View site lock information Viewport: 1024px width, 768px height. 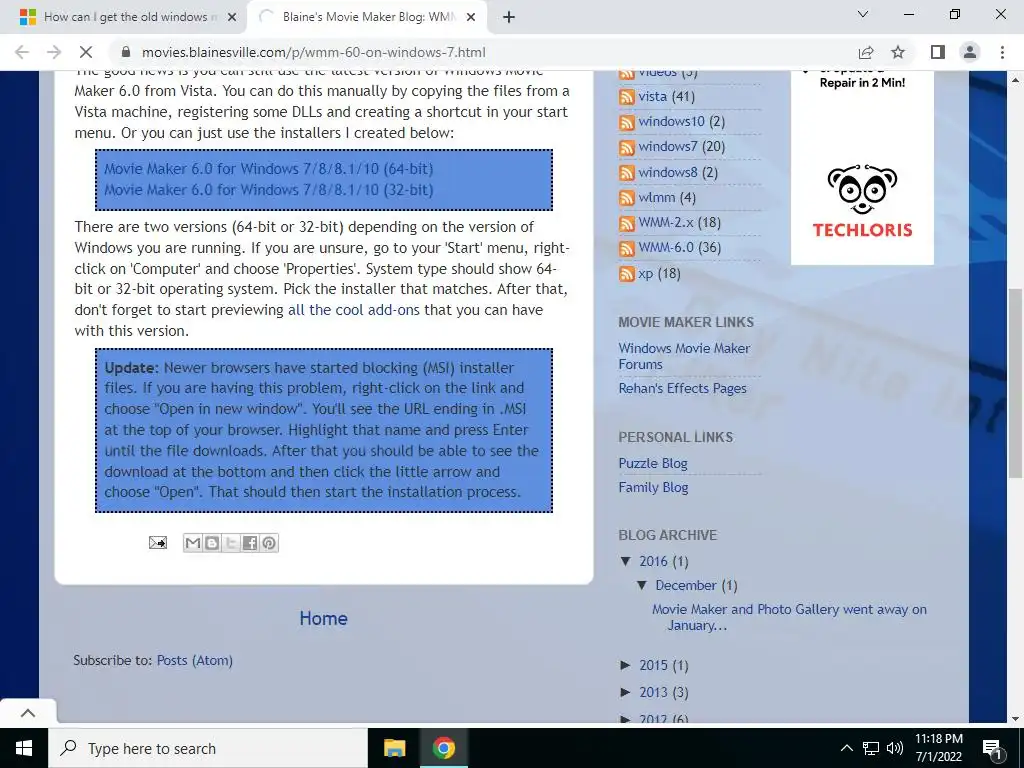tap(127, 52)
